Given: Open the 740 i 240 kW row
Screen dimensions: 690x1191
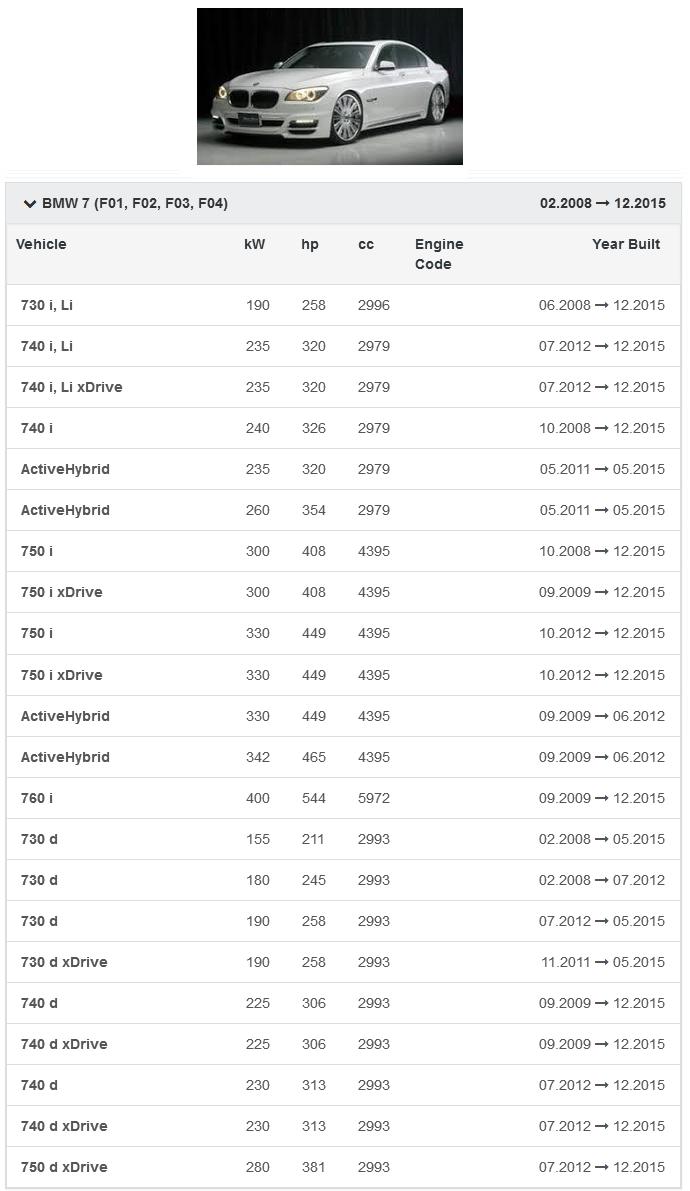Looking at the screenshot, I should click(37, 428).
